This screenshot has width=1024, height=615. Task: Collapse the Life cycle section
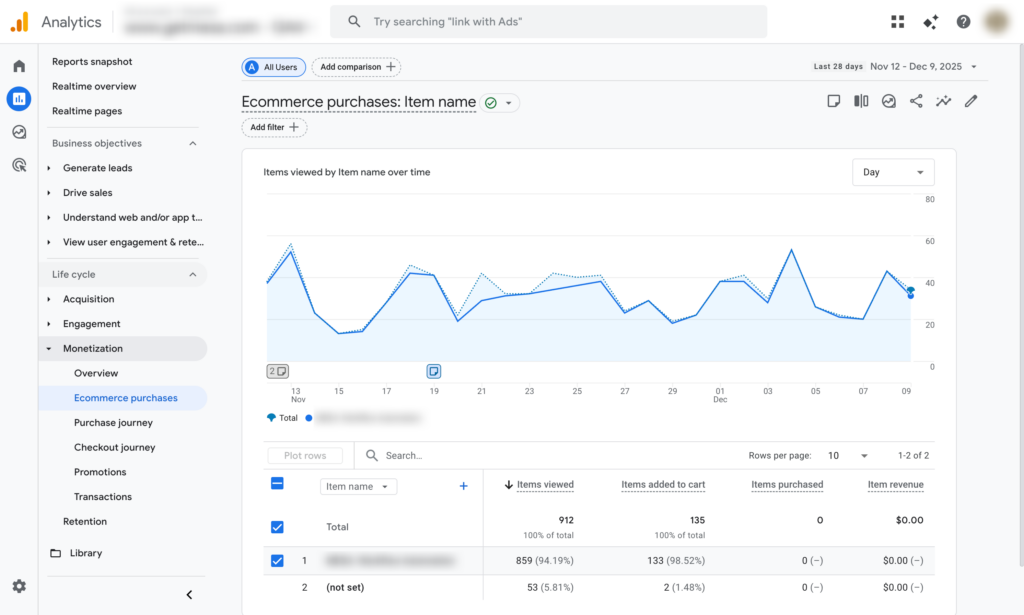pyautogui.click(x=193, y=275)
